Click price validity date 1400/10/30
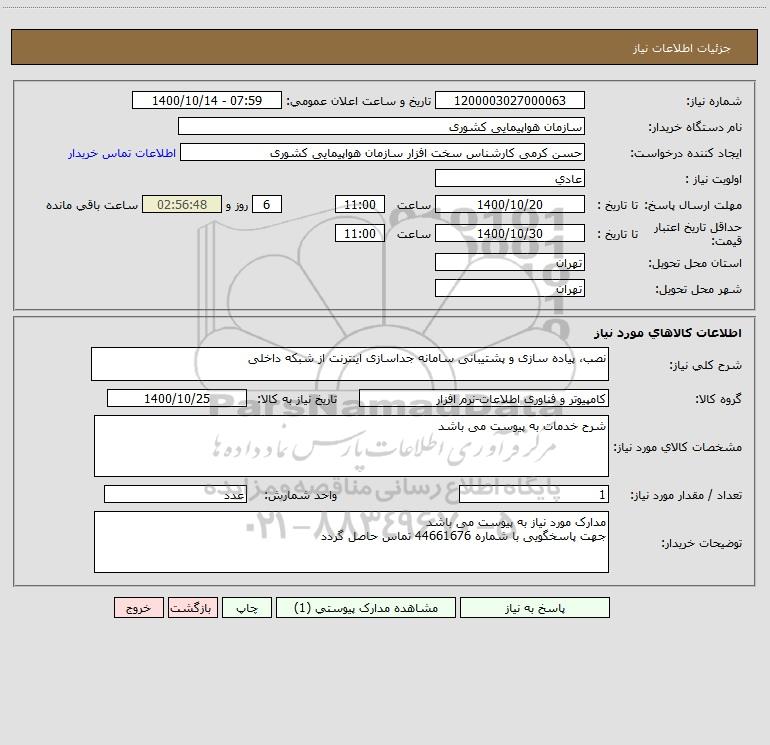Screen dimensions: 770x745 [x=510, y=233]
